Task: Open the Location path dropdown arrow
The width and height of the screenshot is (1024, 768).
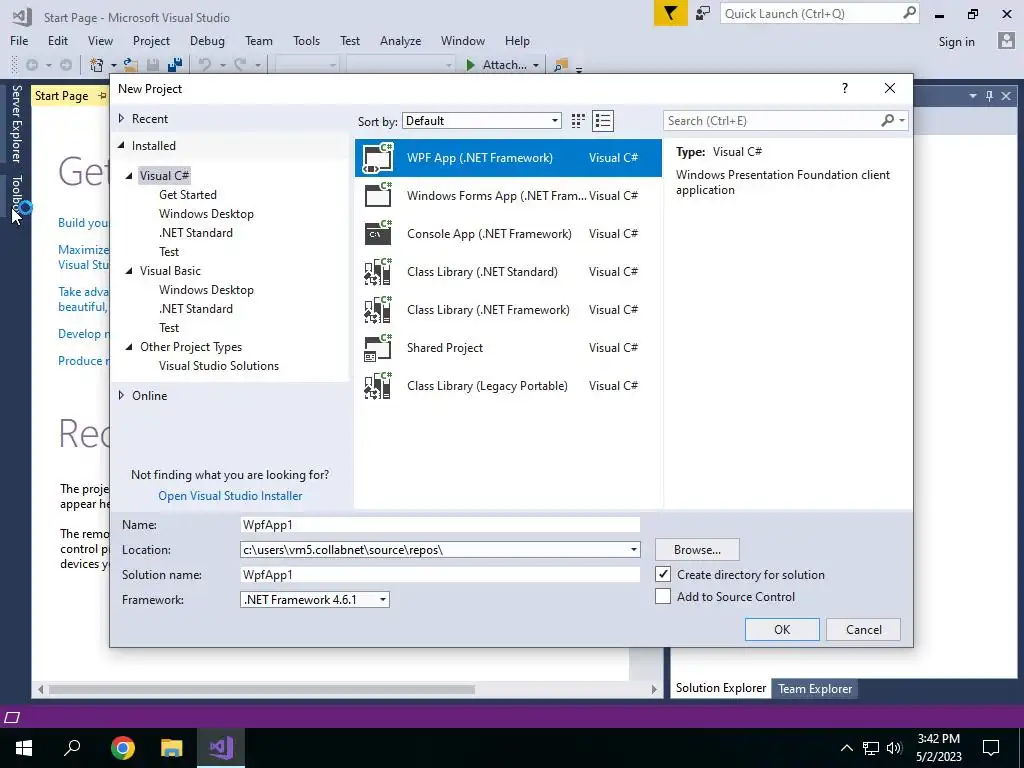Action: (633, 549)
